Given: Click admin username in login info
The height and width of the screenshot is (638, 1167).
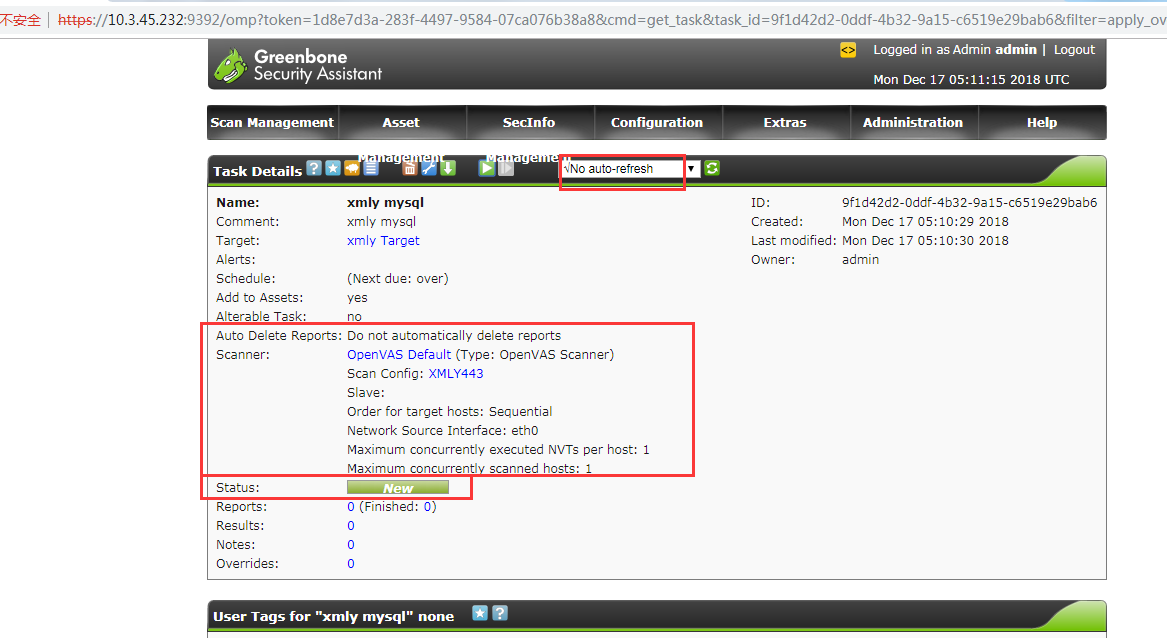Looking at the screenshot, I should (1016, 50).
